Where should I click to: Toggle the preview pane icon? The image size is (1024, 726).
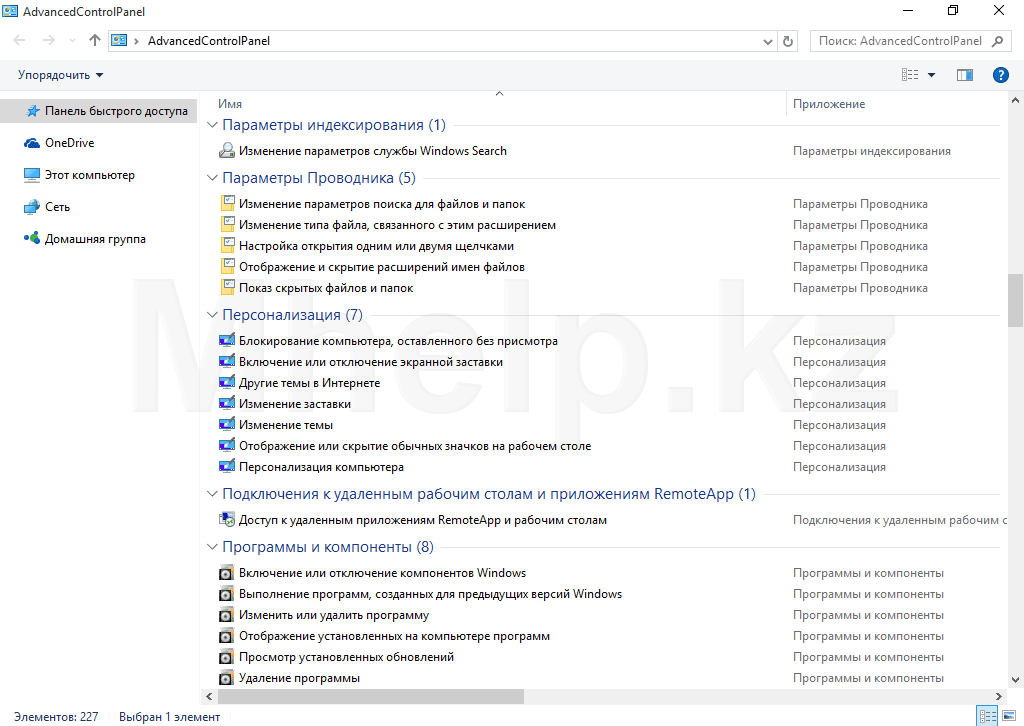965,75
